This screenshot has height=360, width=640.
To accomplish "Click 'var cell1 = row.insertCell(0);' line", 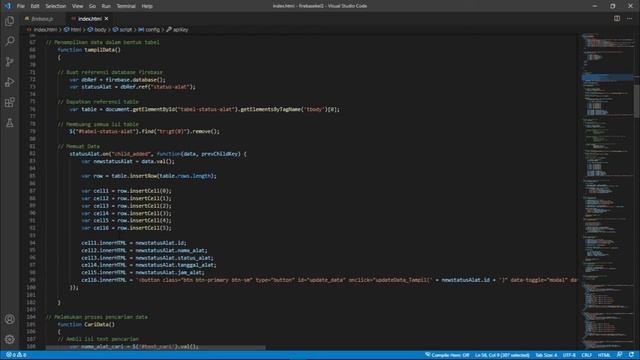I will [126, 191].
